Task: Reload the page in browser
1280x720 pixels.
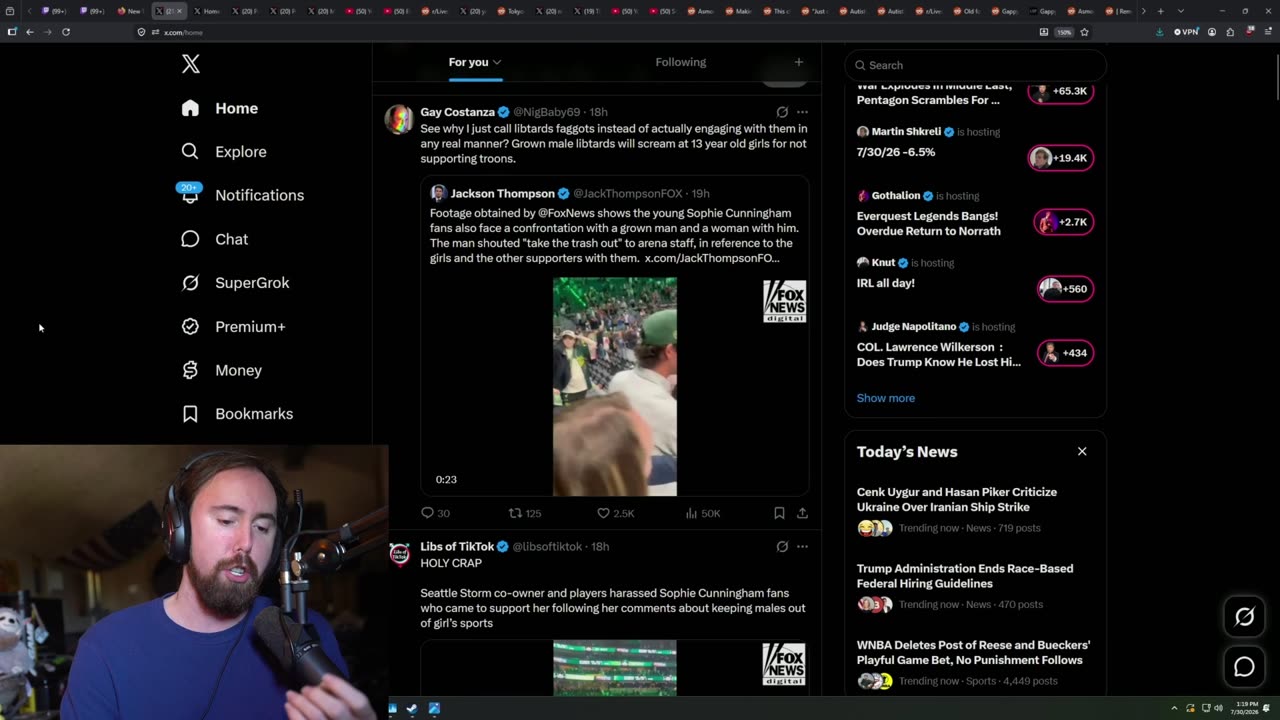Action: pyautogui.click(x=66, y=32)
